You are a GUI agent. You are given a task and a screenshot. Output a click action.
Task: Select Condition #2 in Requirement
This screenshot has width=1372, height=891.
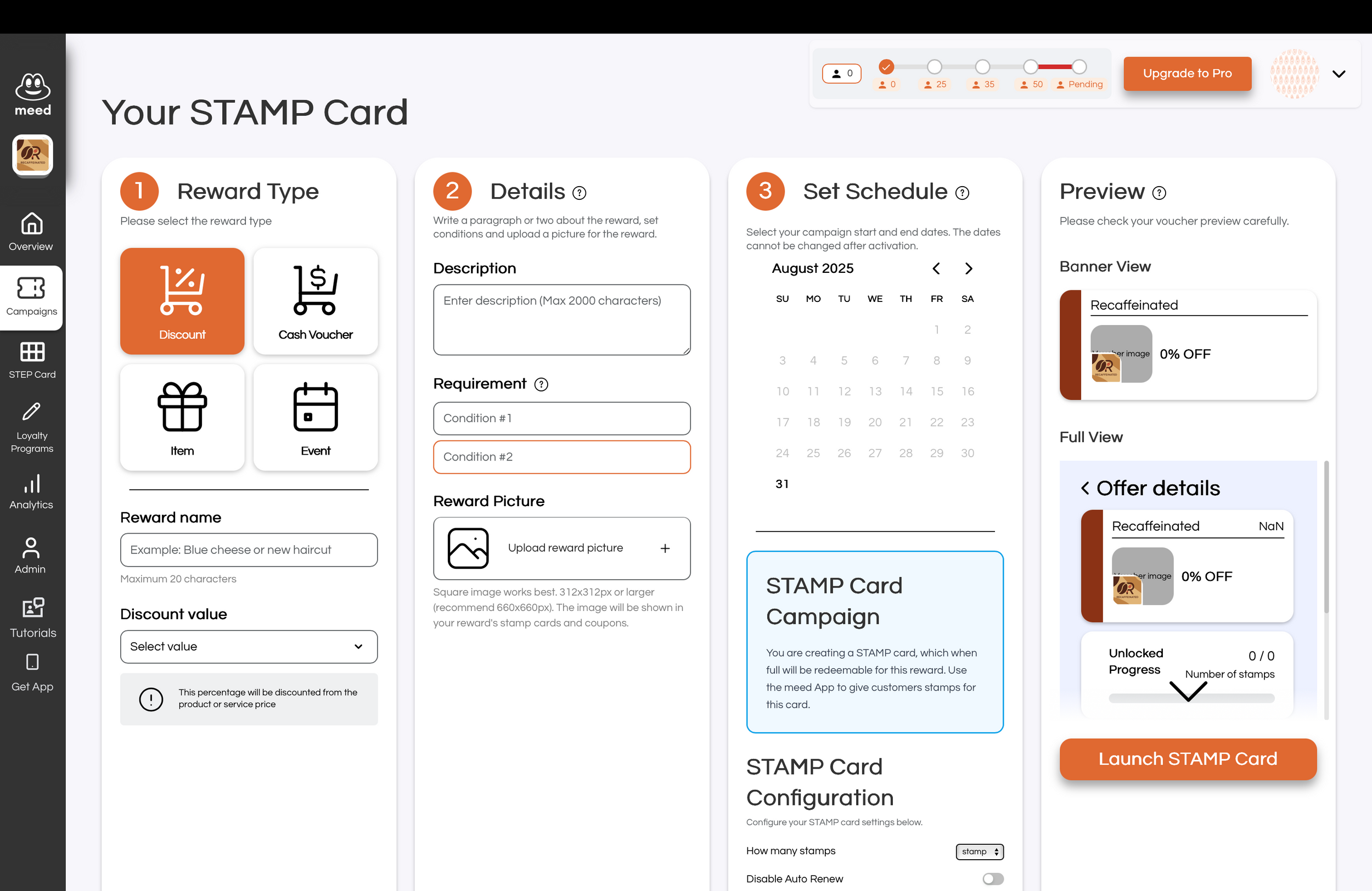[561, 457]
